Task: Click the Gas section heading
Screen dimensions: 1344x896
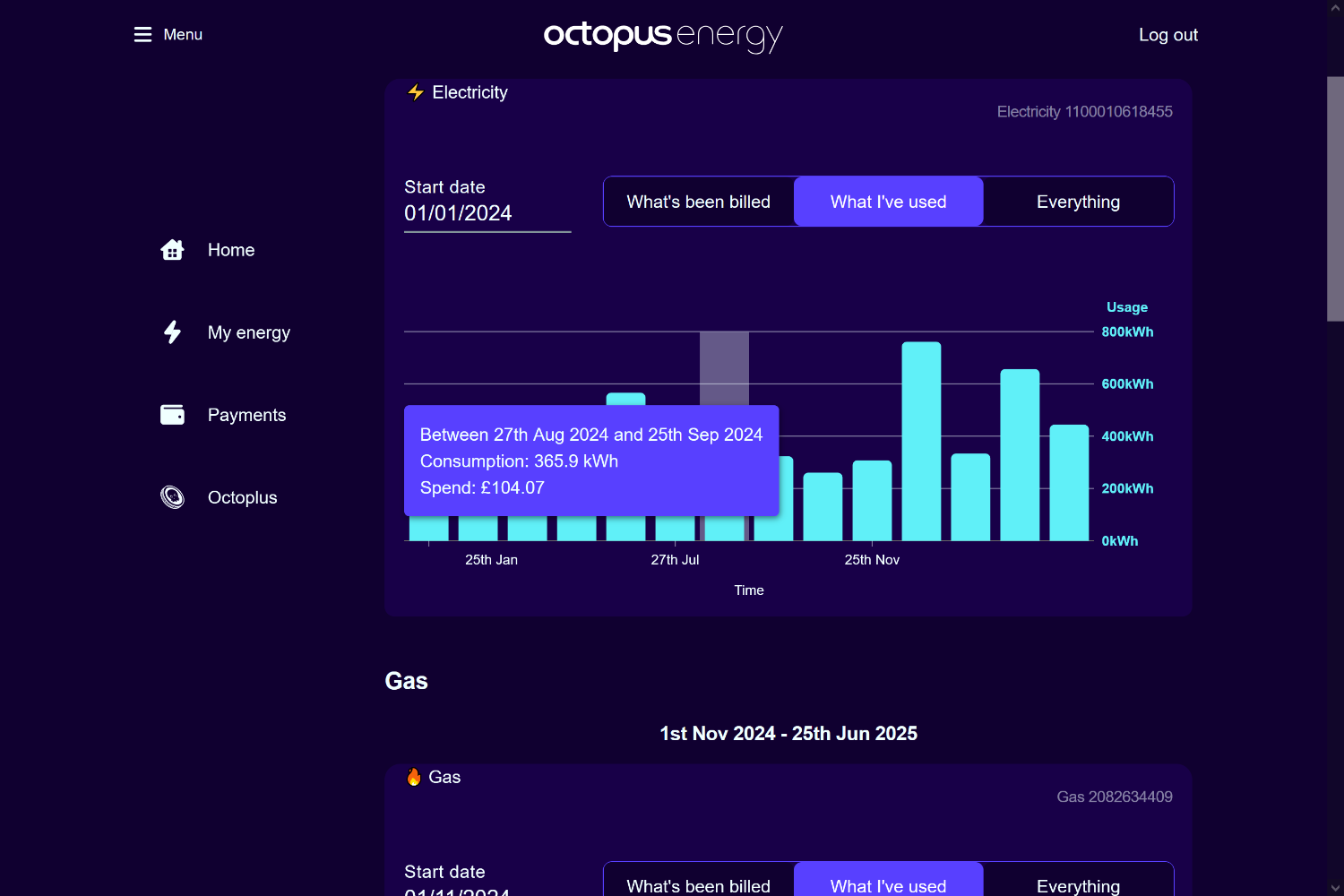Action: pyautogui.click(x=406, y=681)
